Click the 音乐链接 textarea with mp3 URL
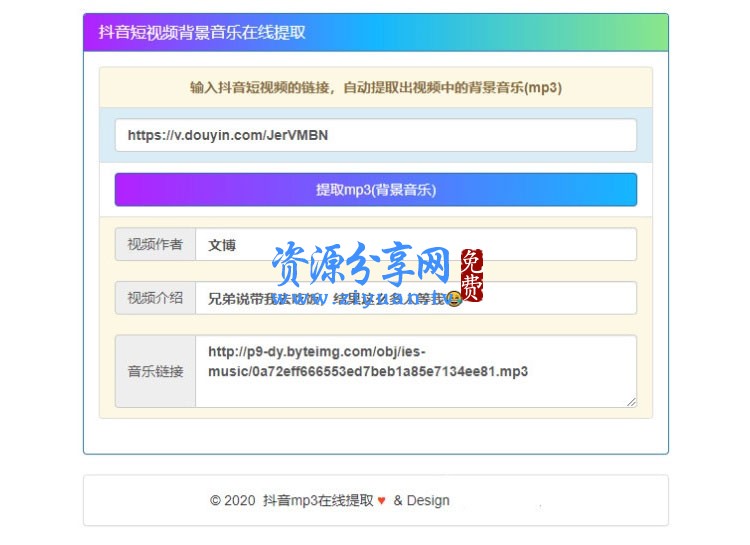This screenshot has height=545, width=750. coord(416,371)
